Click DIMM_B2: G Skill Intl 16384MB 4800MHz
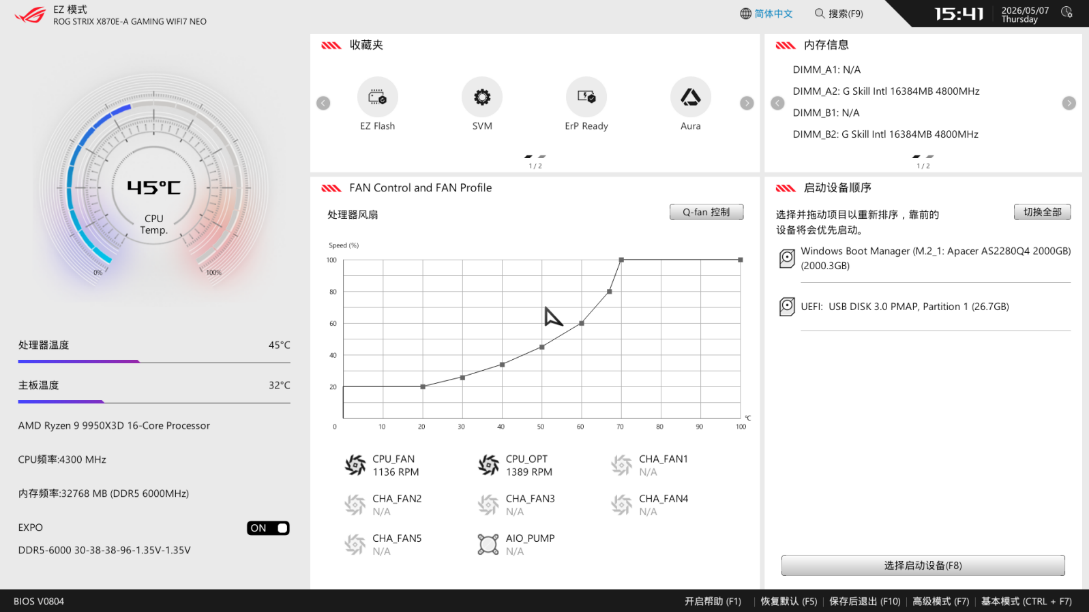 click(x=886, y=134)
